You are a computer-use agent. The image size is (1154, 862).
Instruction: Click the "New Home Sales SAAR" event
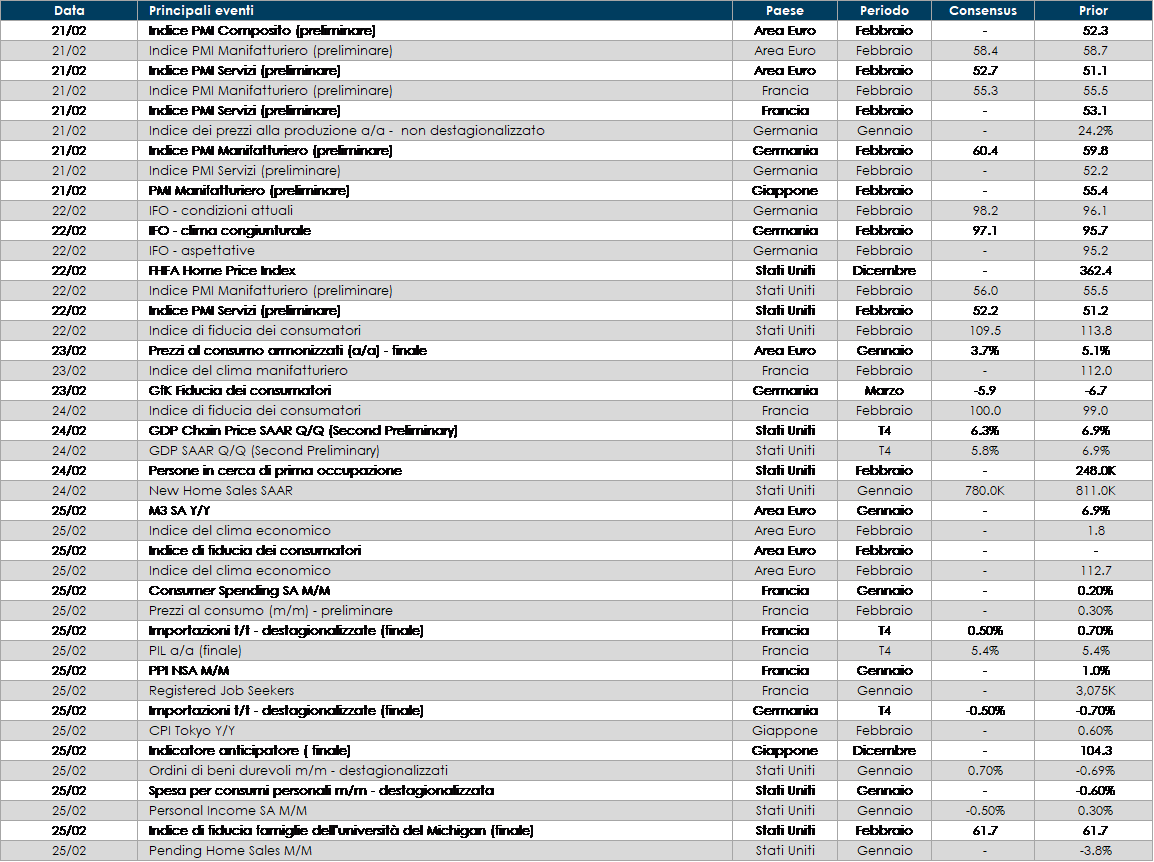tap(220, 491)
